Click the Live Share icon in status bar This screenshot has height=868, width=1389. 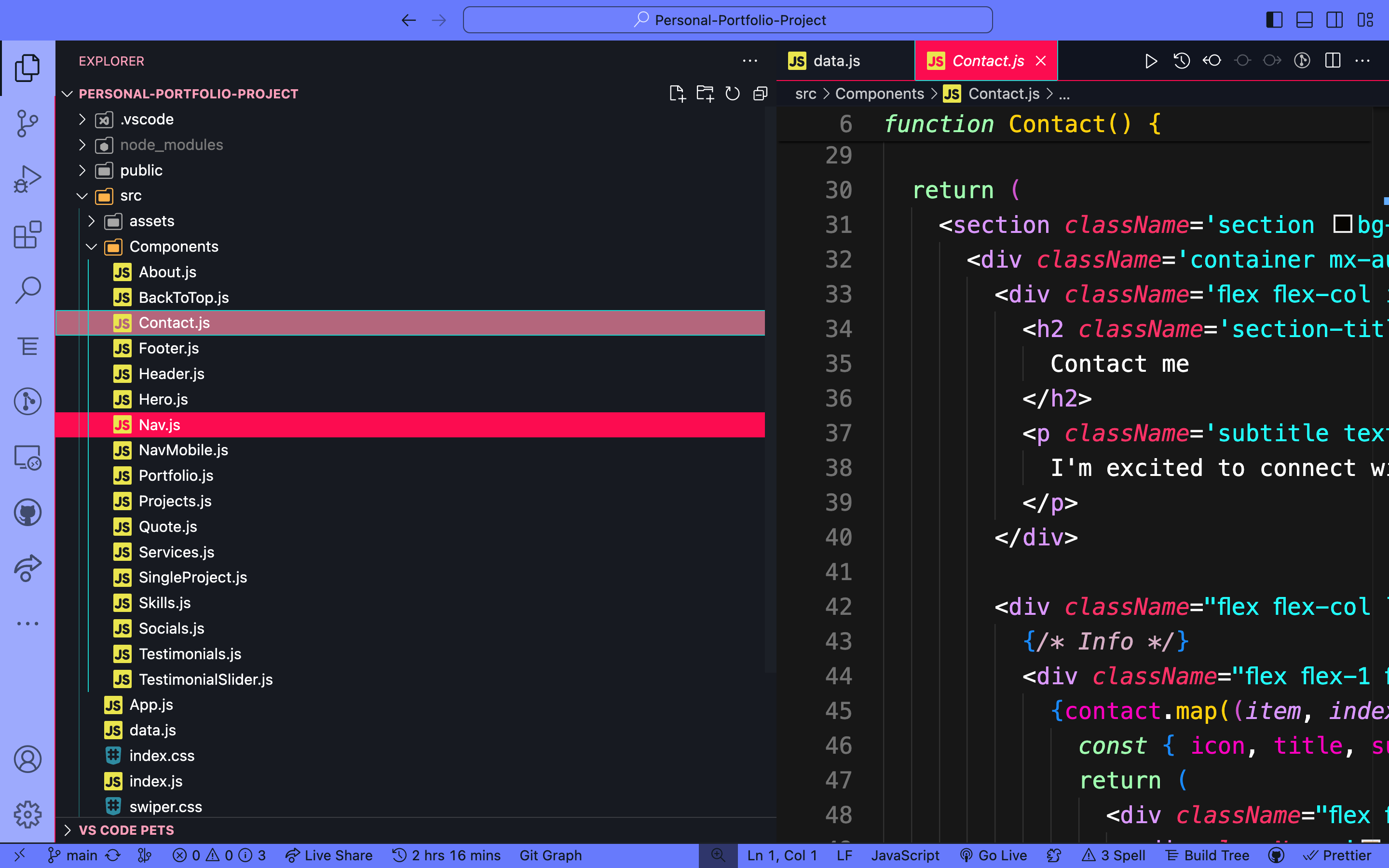(291, 855)
